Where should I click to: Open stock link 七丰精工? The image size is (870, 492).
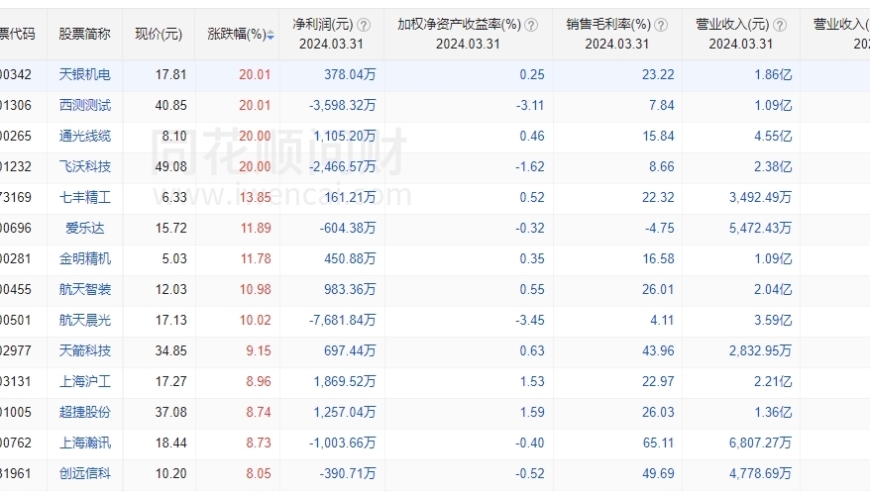coord(85,197)
